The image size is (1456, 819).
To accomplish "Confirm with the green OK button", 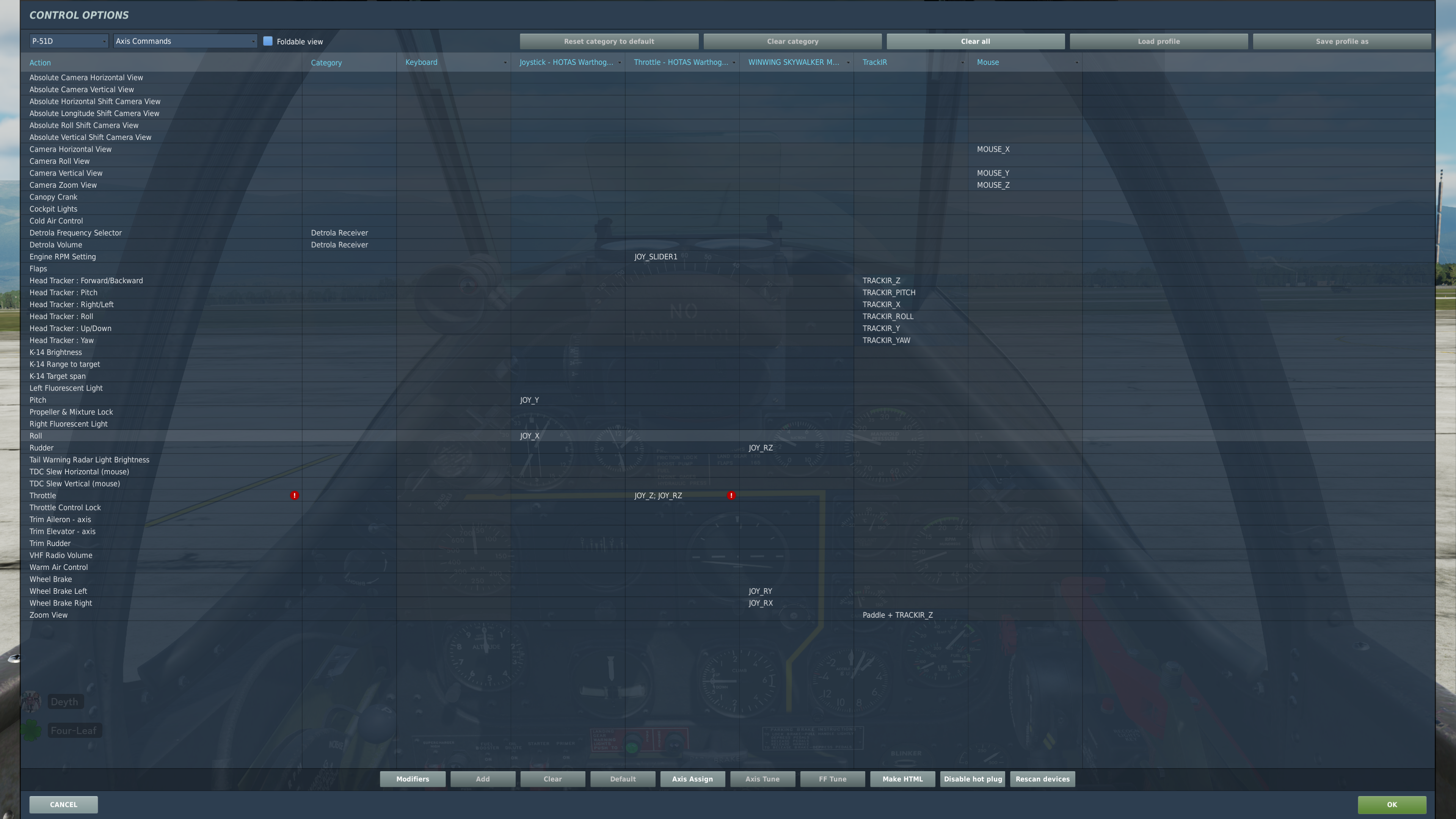I will (1392, 804).
